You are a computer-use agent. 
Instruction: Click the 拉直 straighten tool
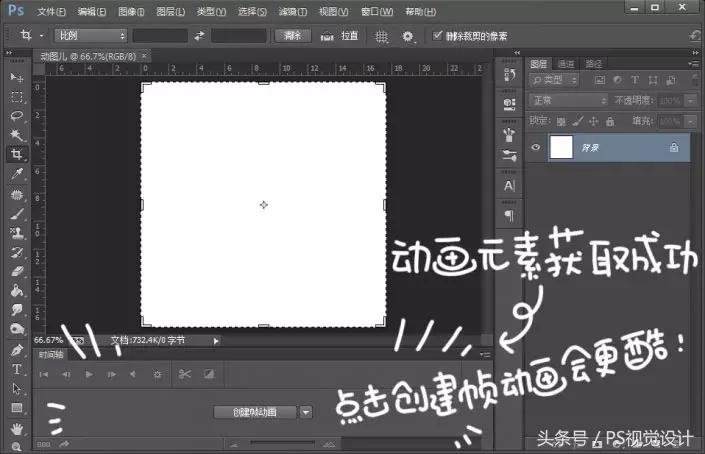[339, 36]
